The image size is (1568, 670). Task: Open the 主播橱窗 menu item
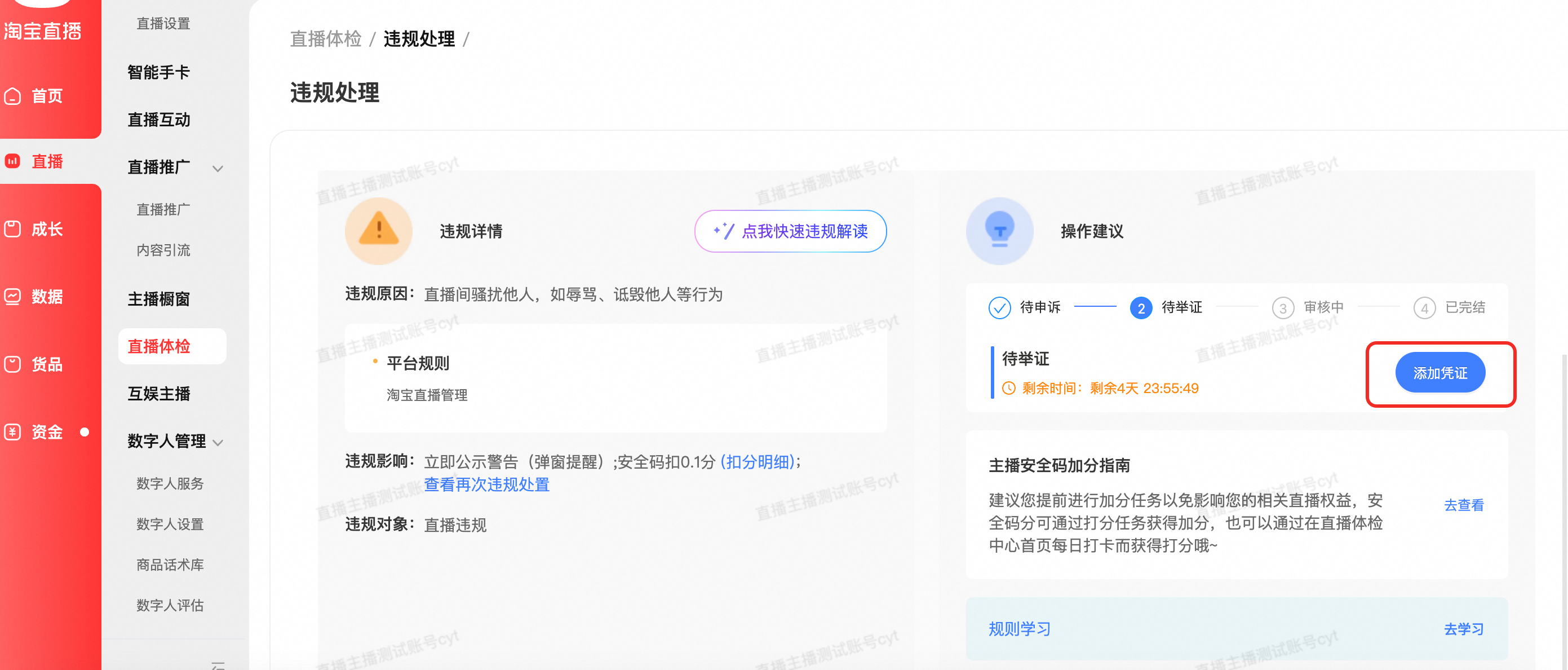pyautogui.click(x=159, y=298)
